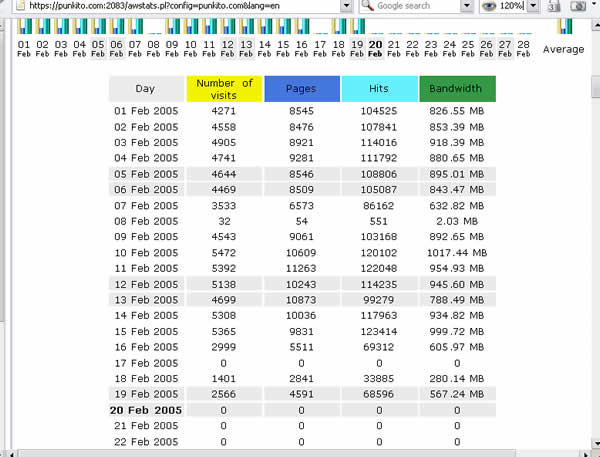Click the '12 Feb 2005' row date
This screenshot has width=600, height=457.
coord(146,284)
